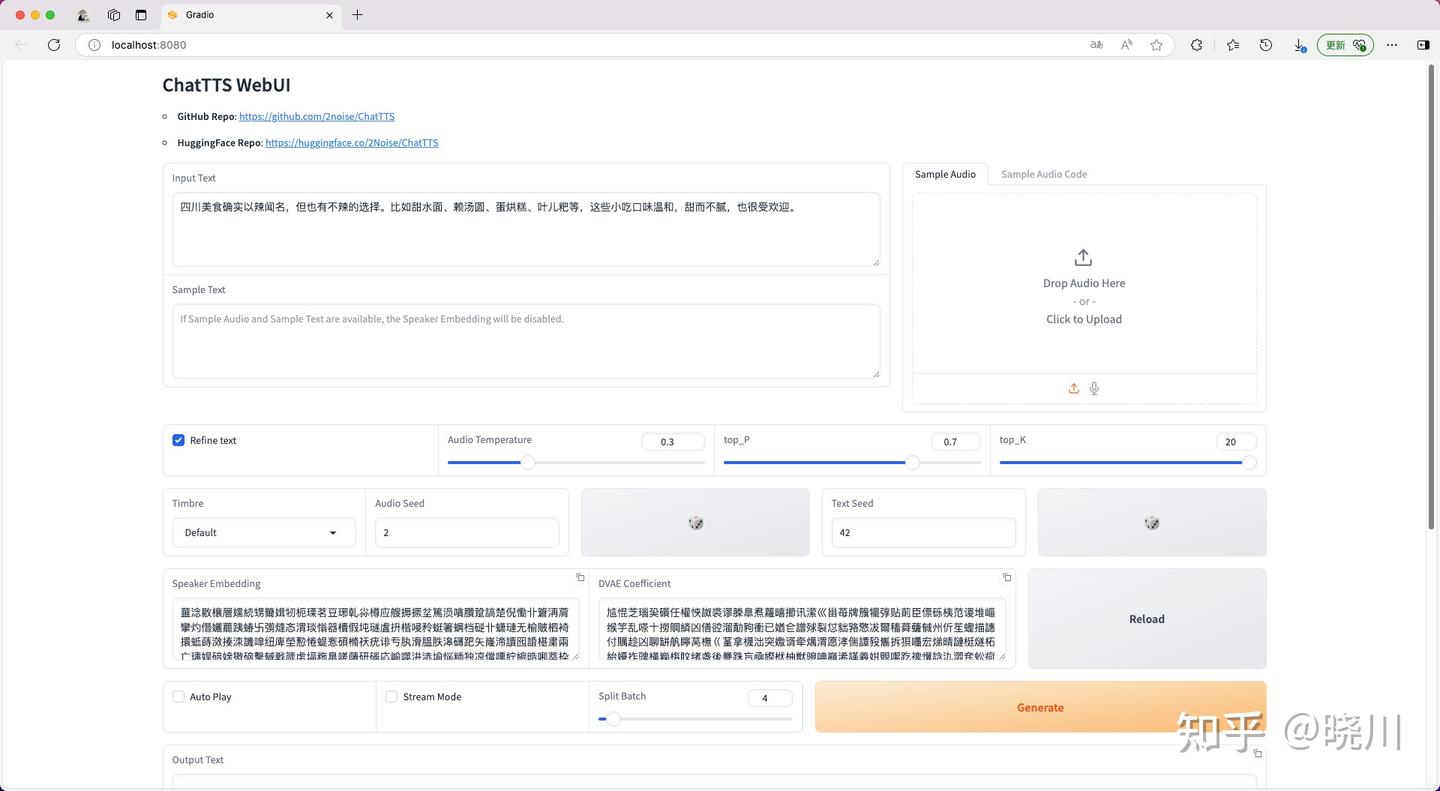Click the read aloud icon in address bar
The height and width of the screenshot is (791, 1440).
1127,45
